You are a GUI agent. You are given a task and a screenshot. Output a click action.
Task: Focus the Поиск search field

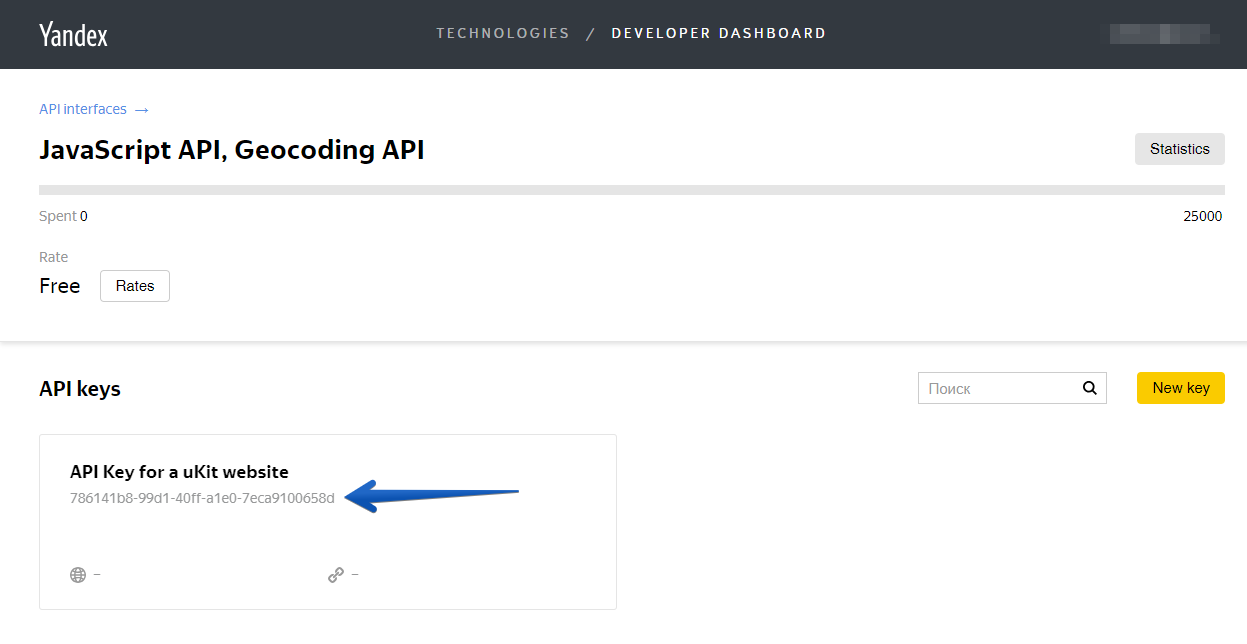(x=1012, y=388)
